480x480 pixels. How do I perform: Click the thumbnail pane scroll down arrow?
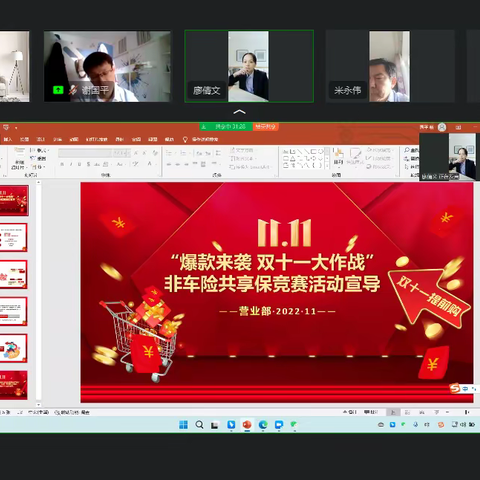pos(39,405)
